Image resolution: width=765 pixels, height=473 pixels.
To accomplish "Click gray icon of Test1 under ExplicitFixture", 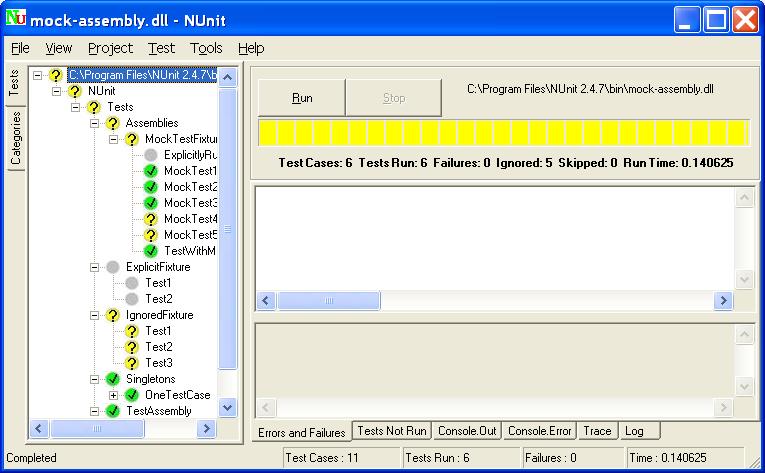I will (132, 283).
